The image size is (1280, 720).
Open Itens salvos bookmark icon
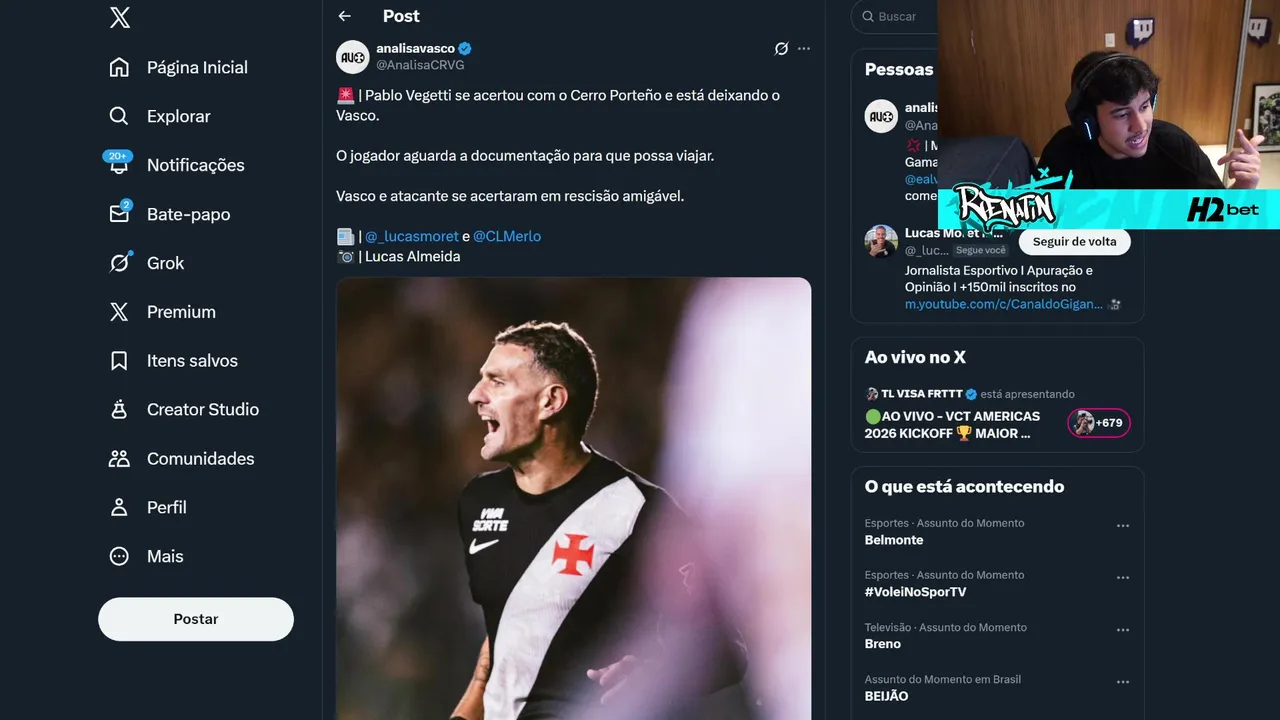coord(119,361)
